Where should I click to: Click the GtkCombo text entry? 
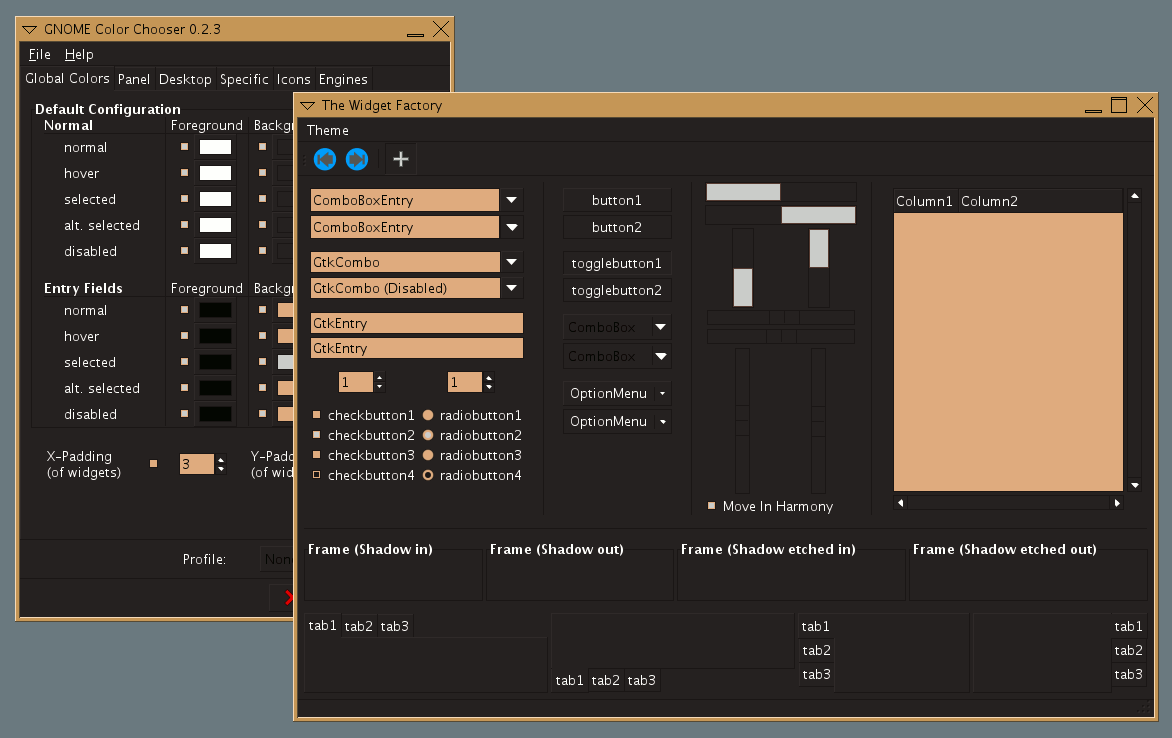tap(405, 262)
